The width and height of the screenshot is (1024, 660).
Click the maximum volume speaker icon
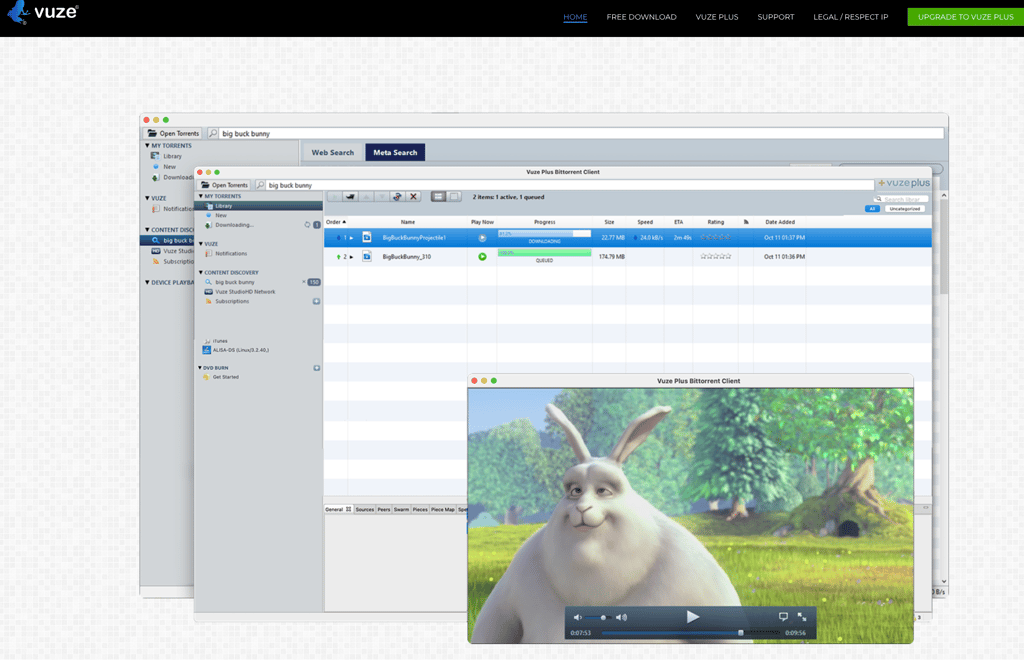(x=621, y=617)
